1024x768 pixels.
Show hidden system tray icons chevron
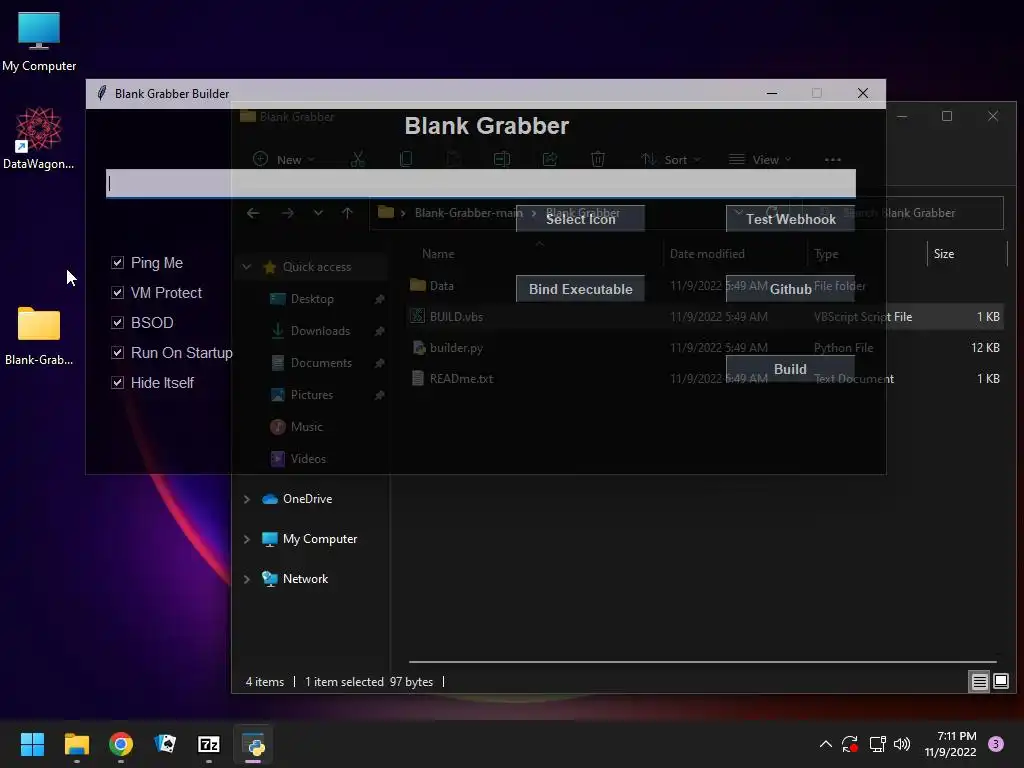[825, 744]
